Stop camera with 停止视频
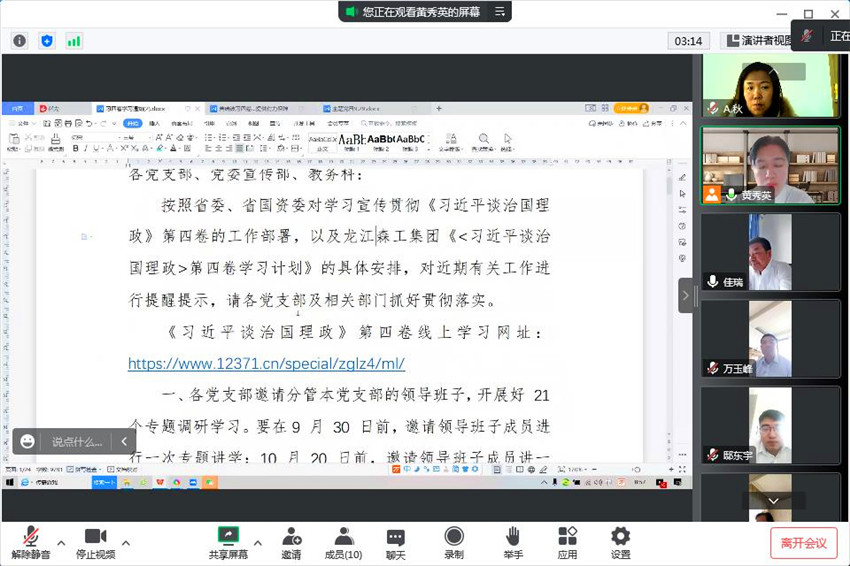Image resolution: width=850 pixels, height=566 pixels. point(95,542)
